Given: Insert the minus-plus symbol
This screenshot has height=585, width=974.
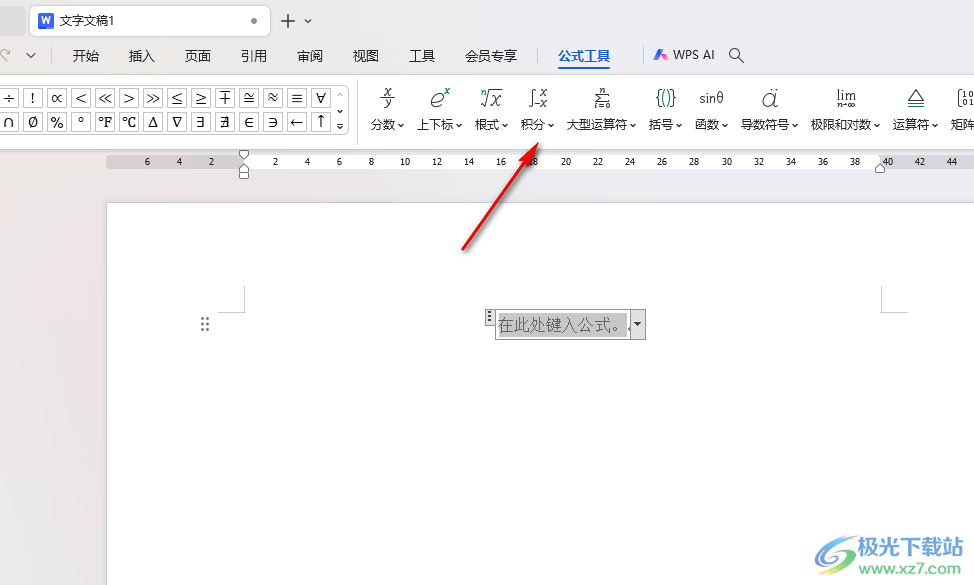Looking at the screenshot, I should point(225,98).
